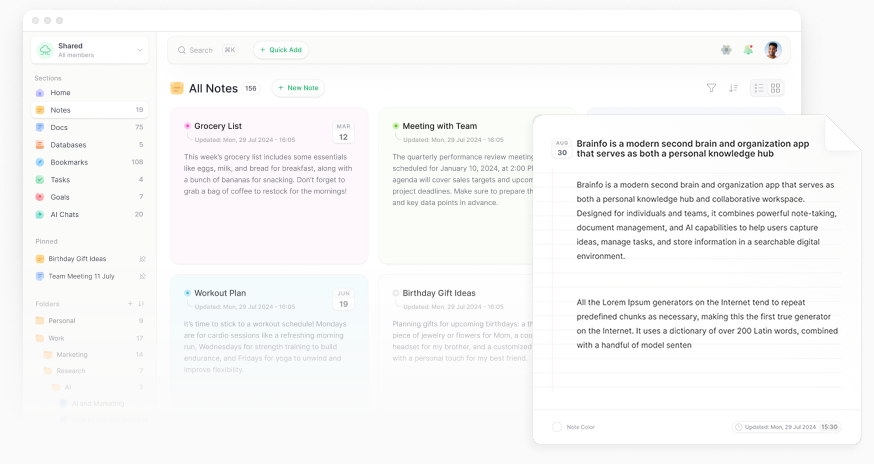Expand the Personal folder

tap(61, 321)
